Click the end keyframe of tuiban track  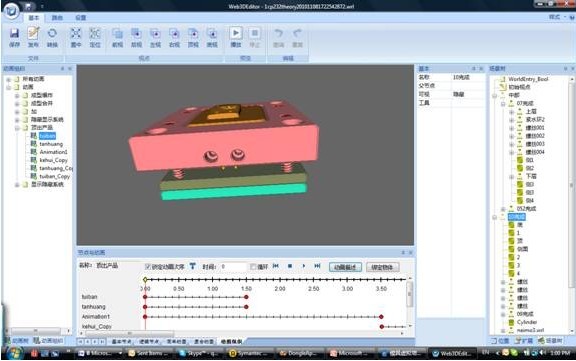click(x=246, y=297)
